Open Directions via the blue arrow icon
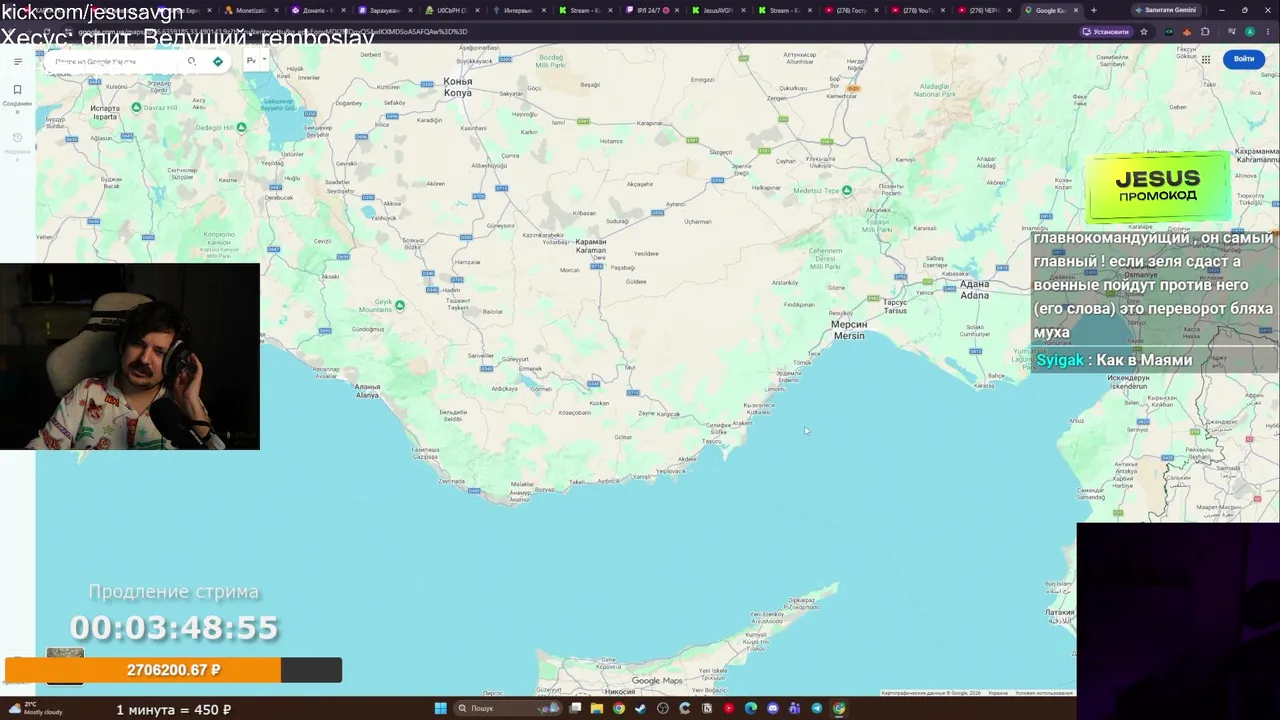Screen dimensions: 1280x720 pyautogui.click(x=218, y=62)
